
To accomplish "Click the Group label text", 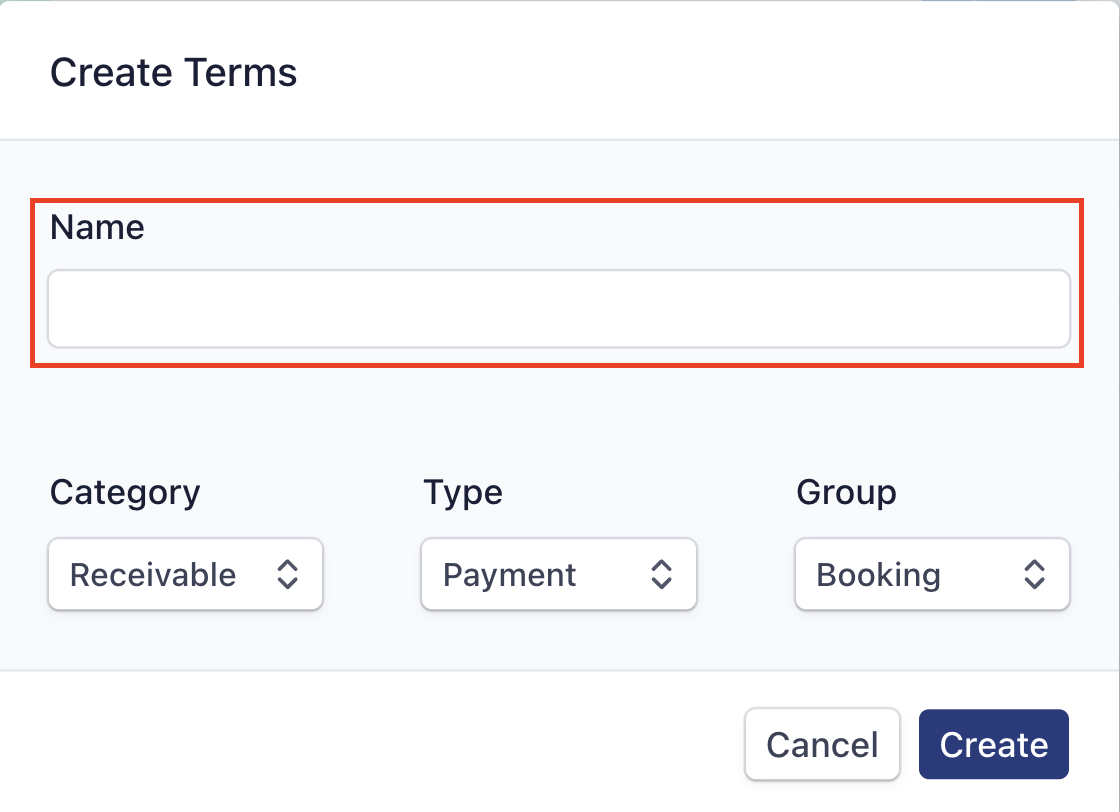I will (846, 492).
